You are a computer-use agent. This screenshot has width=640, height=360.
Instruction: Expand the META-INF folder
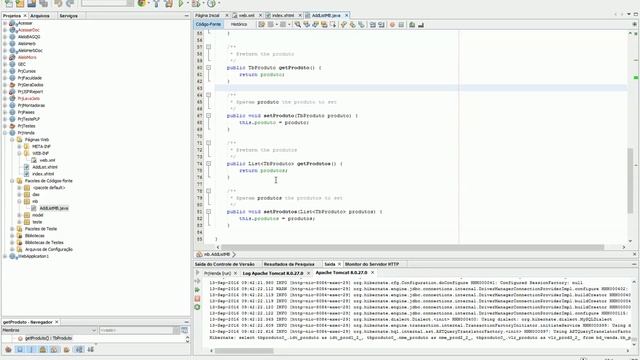coord(19,147)
